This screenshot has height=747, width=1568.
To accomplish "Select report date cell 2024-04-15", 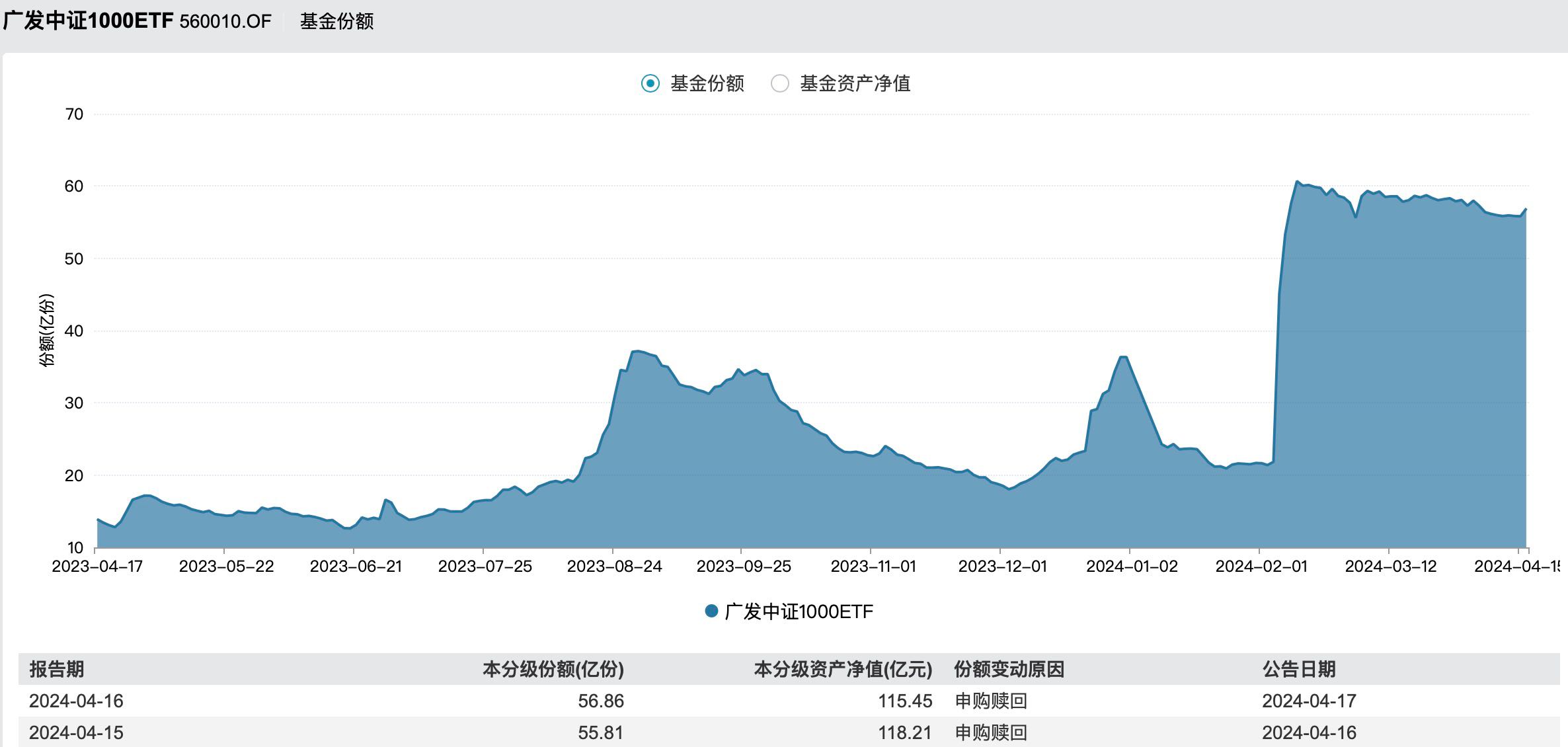I will [76, 732].
